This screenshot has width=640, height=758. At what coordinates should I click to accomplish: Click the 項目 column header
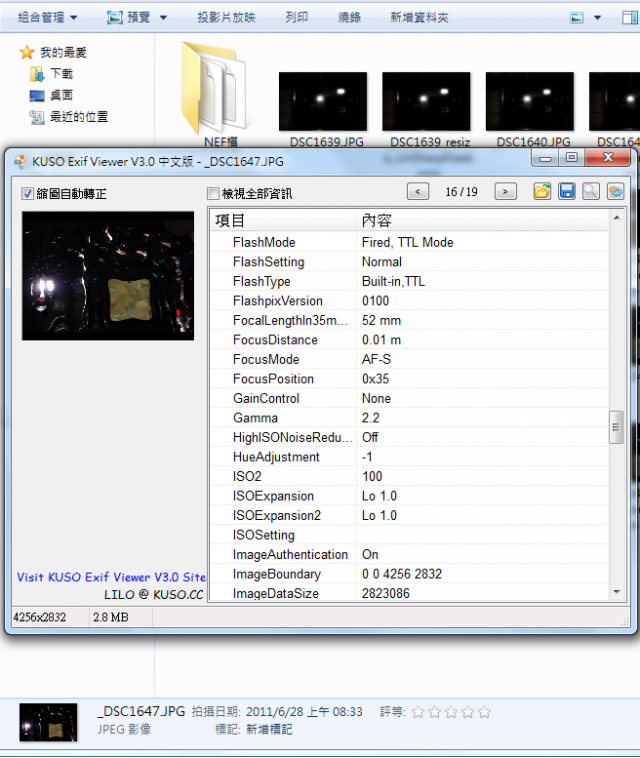[283, 220]
